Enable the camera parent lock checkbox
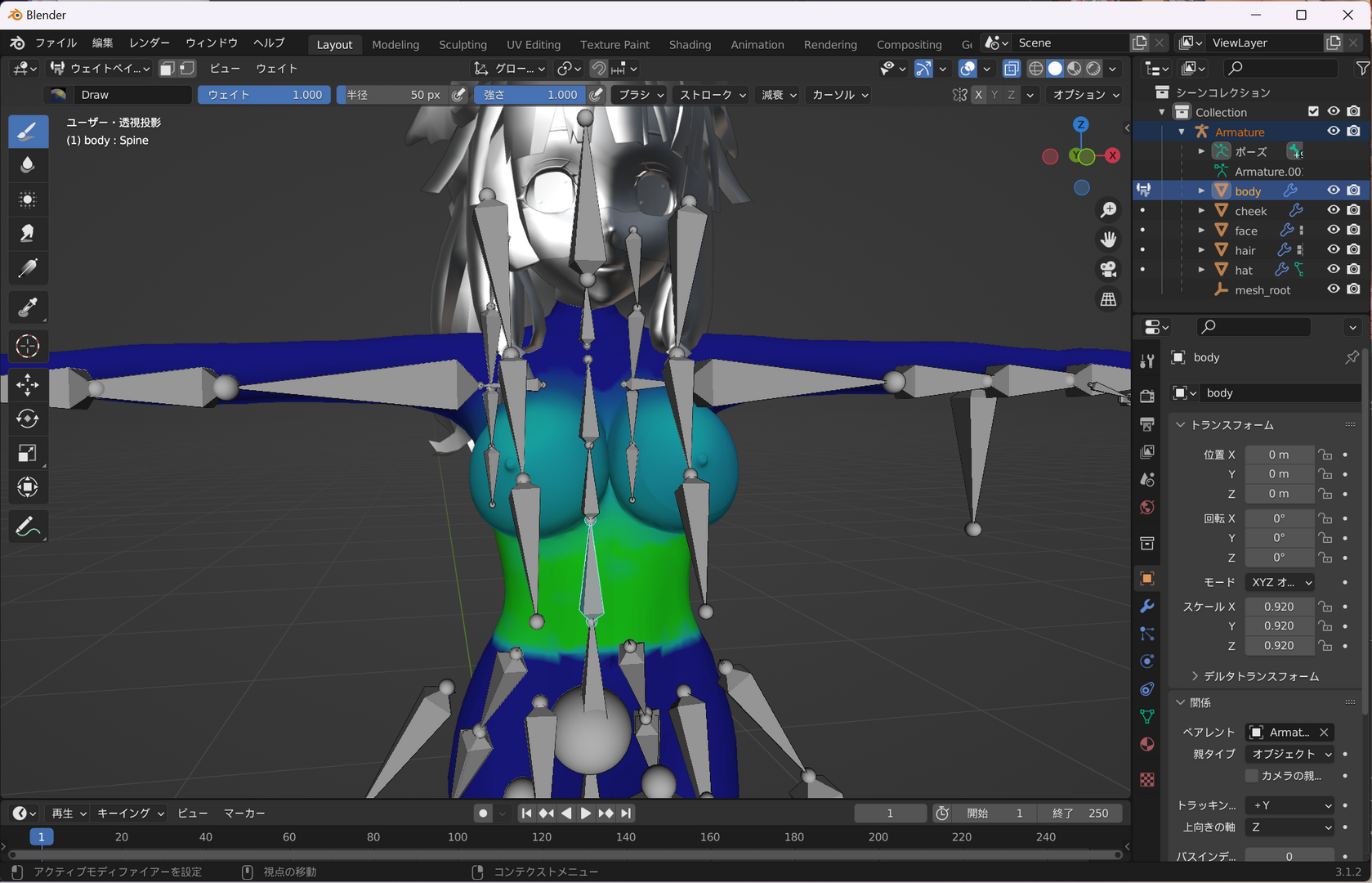 [1251, 775]
